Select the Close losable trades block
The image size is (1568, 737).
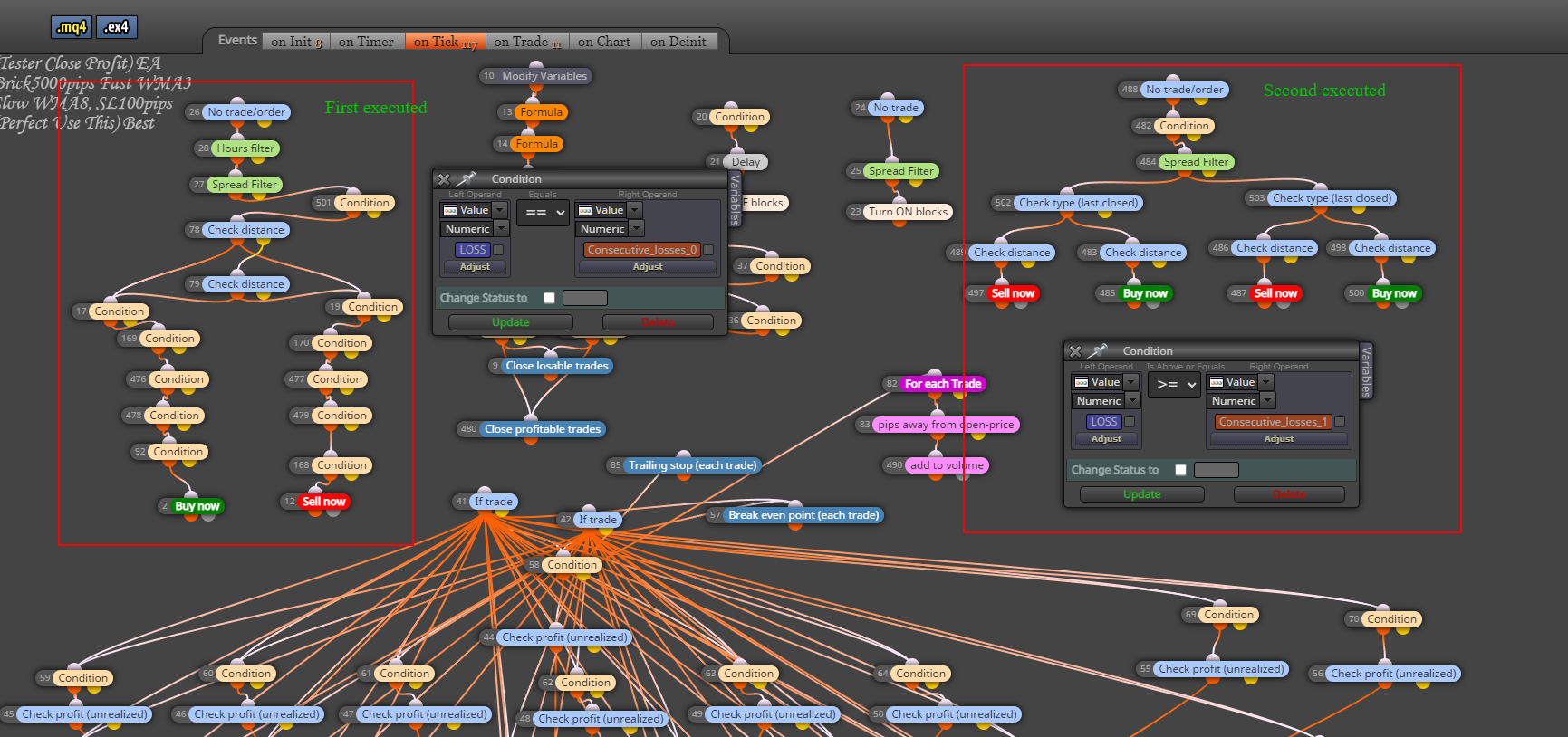[x=557, y=366]
